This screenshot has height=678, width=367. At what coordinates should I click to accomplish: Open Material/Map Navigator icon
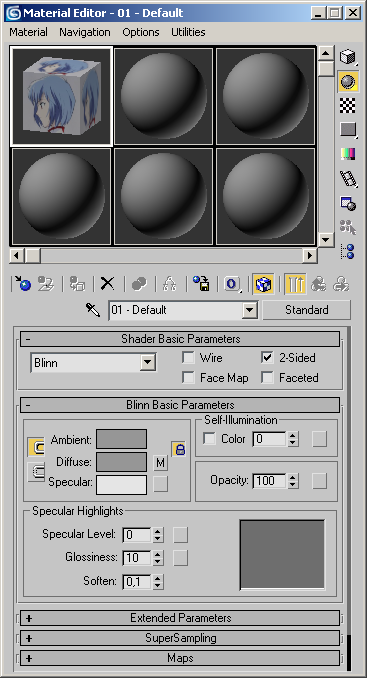click(348, 251)
